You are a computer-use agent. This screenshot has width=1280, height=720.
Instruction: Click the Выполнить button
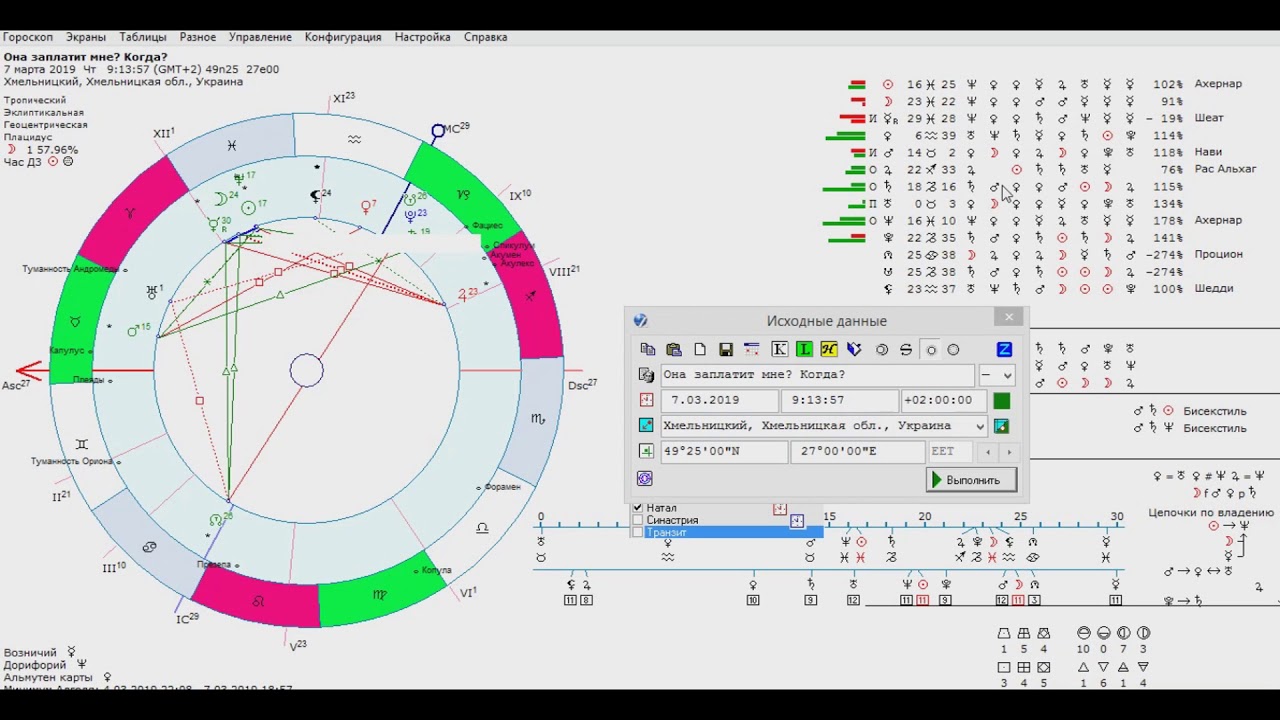pyautogui.click(x=971, y=480)
